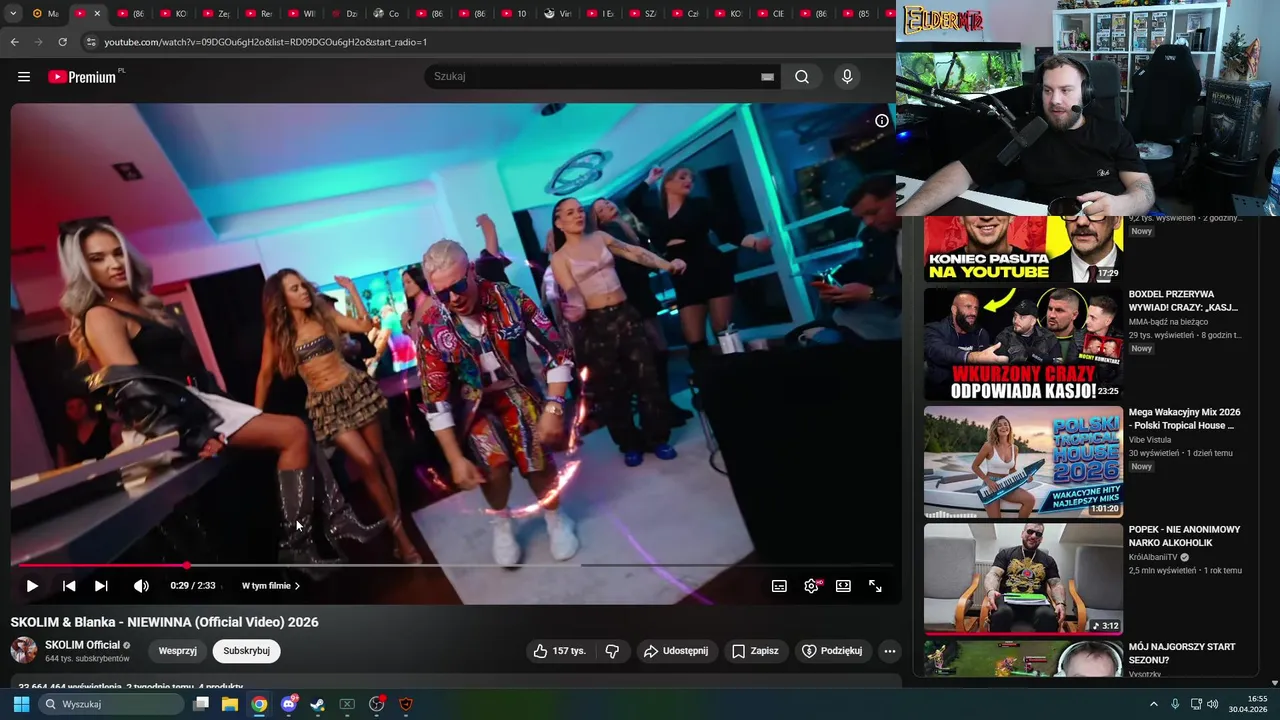Image resolution: width=1280 pixels, height=720 pixels.
Task: Click Podziękuj thanks button
Action: [x=832, y=651]
